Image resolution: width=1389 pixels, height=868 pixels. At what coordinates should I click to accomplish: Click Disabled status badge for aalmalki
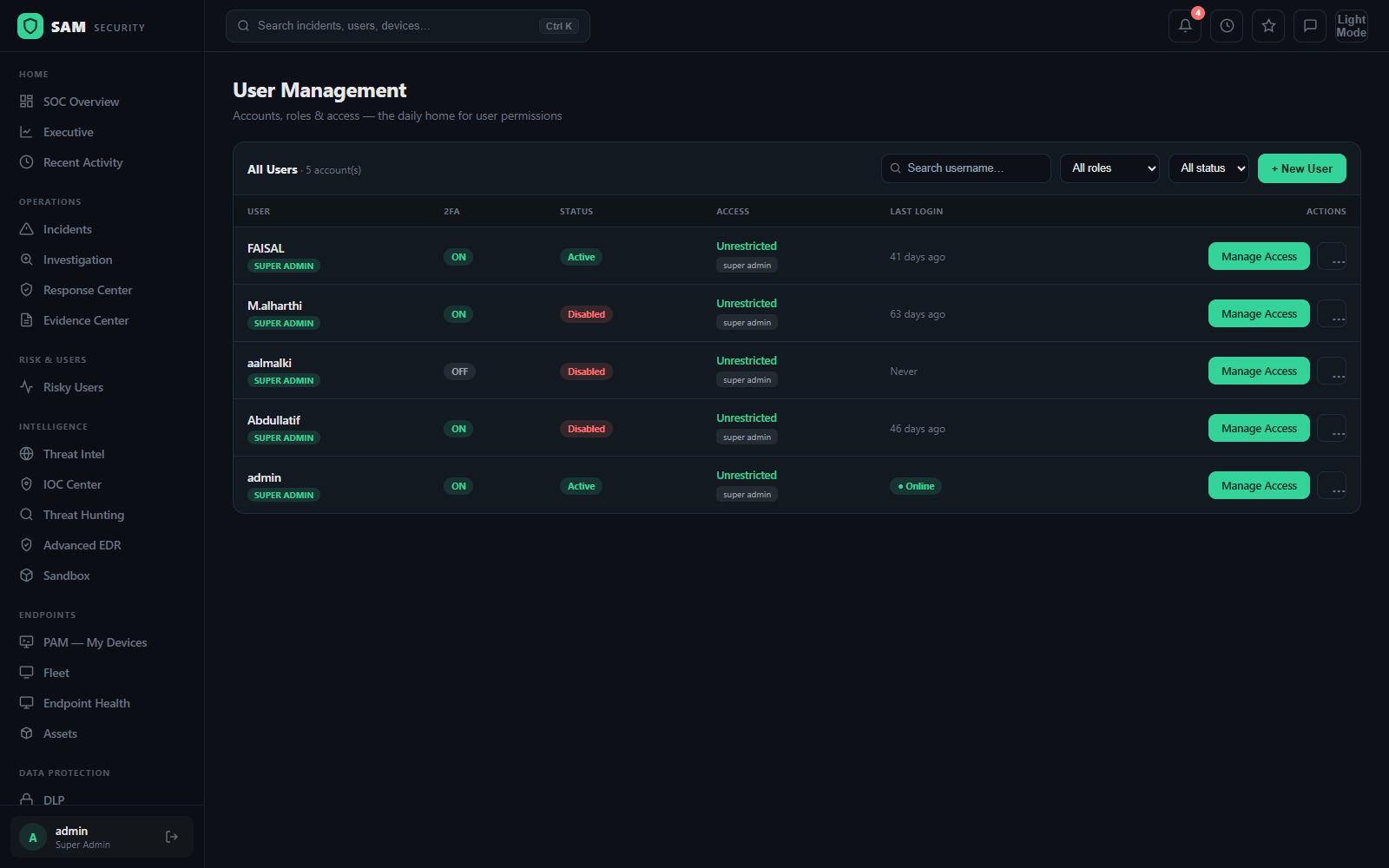[x=586, y=372]
